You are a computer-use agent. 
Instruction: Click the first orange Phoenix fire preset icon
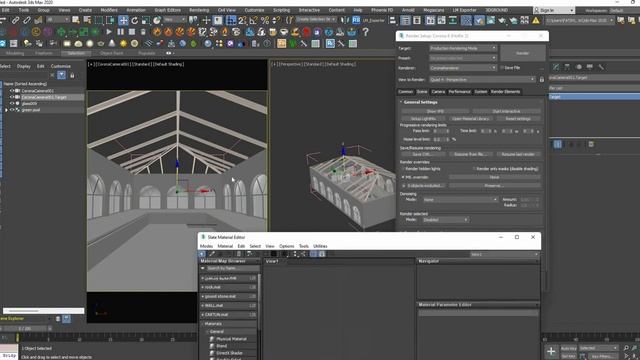click(157, 31)
